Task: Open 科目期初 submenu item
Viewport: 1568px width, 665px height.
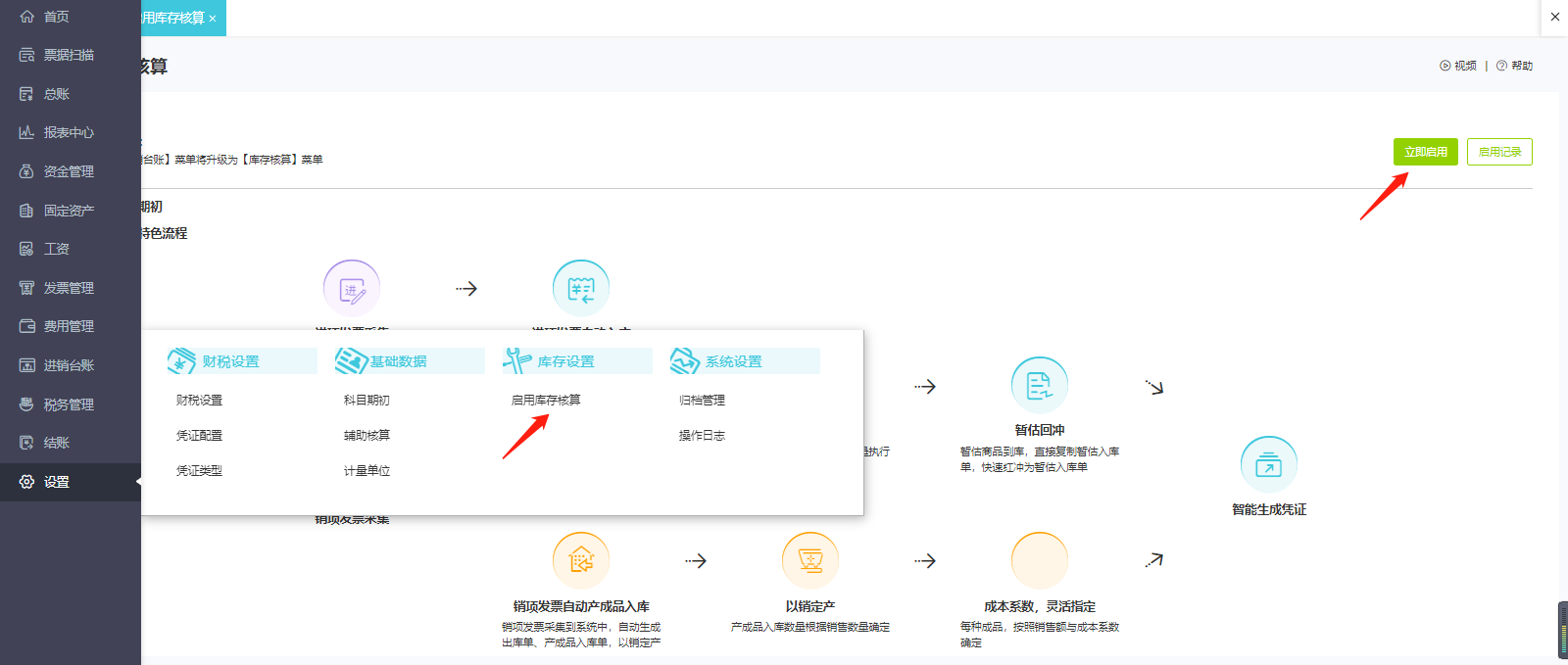Action: pos(367,401)
